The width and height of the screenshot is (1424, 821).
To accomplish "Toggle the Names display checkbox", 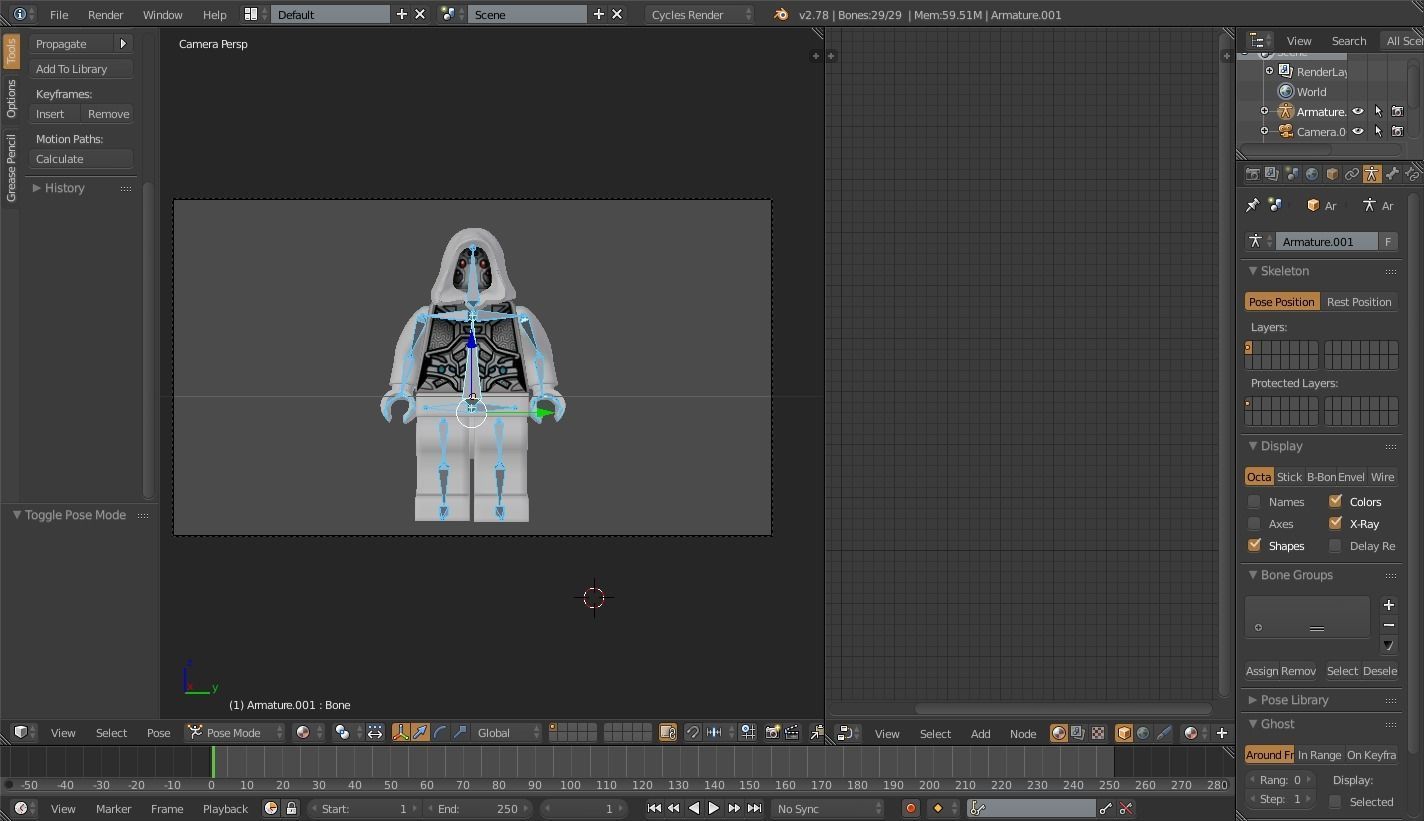I will (x=1254, y=502).
